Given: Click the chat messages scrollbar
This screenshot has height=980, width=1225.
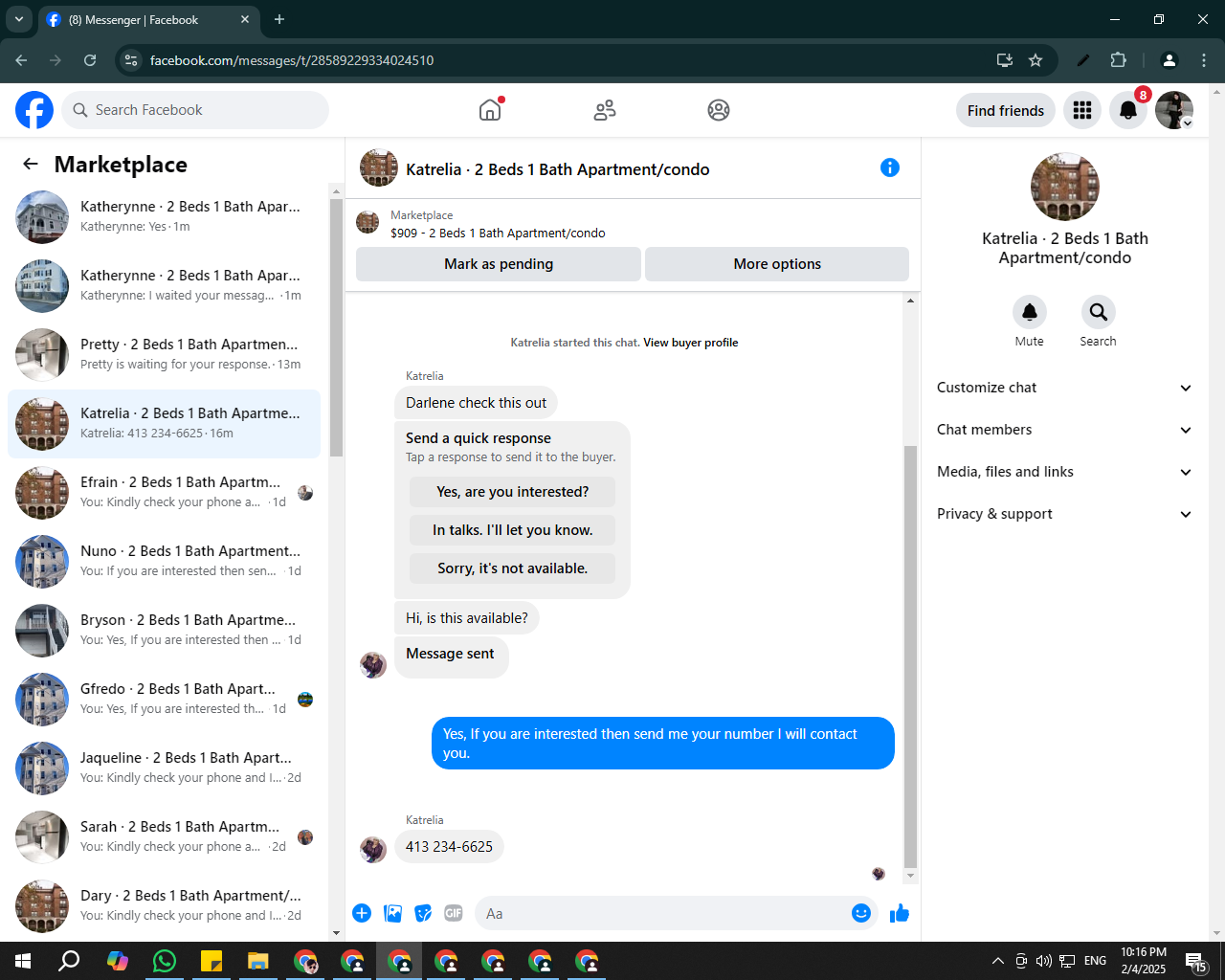Looking at the screenshot, I should coord(910,656).
